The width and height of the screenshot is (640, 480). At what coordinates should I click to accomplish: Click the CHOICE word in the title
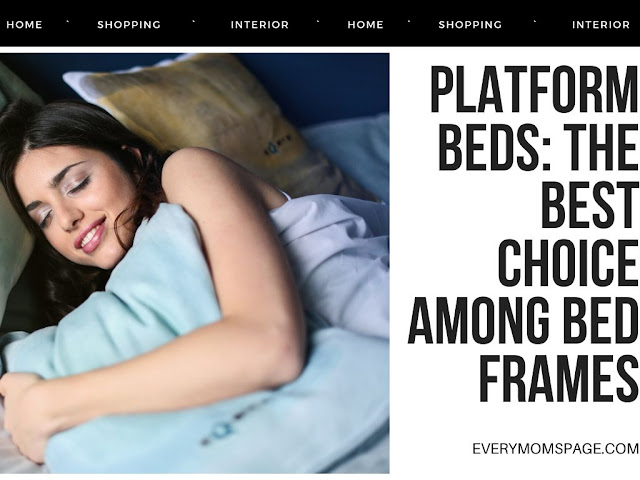[x=568, y=264]
